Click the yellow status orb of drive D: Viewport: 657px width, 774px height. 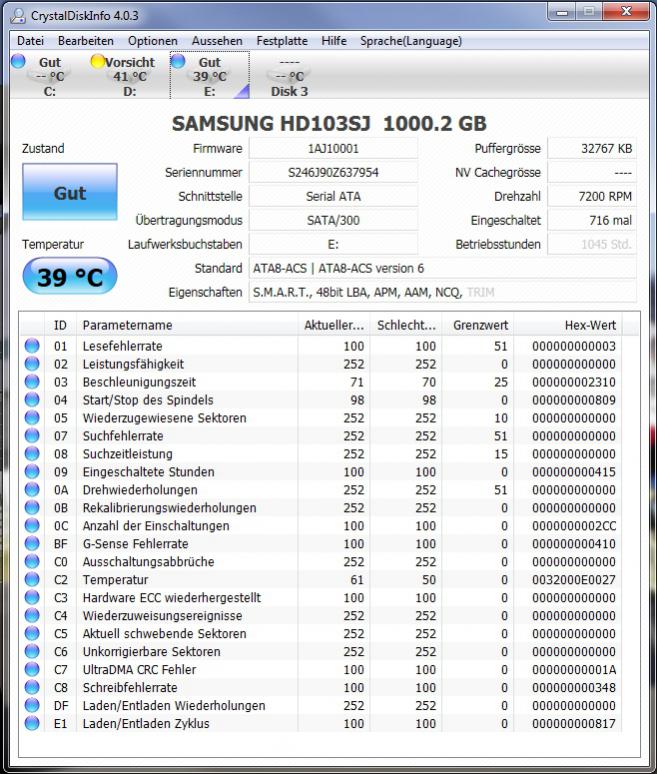pos(98,61)
